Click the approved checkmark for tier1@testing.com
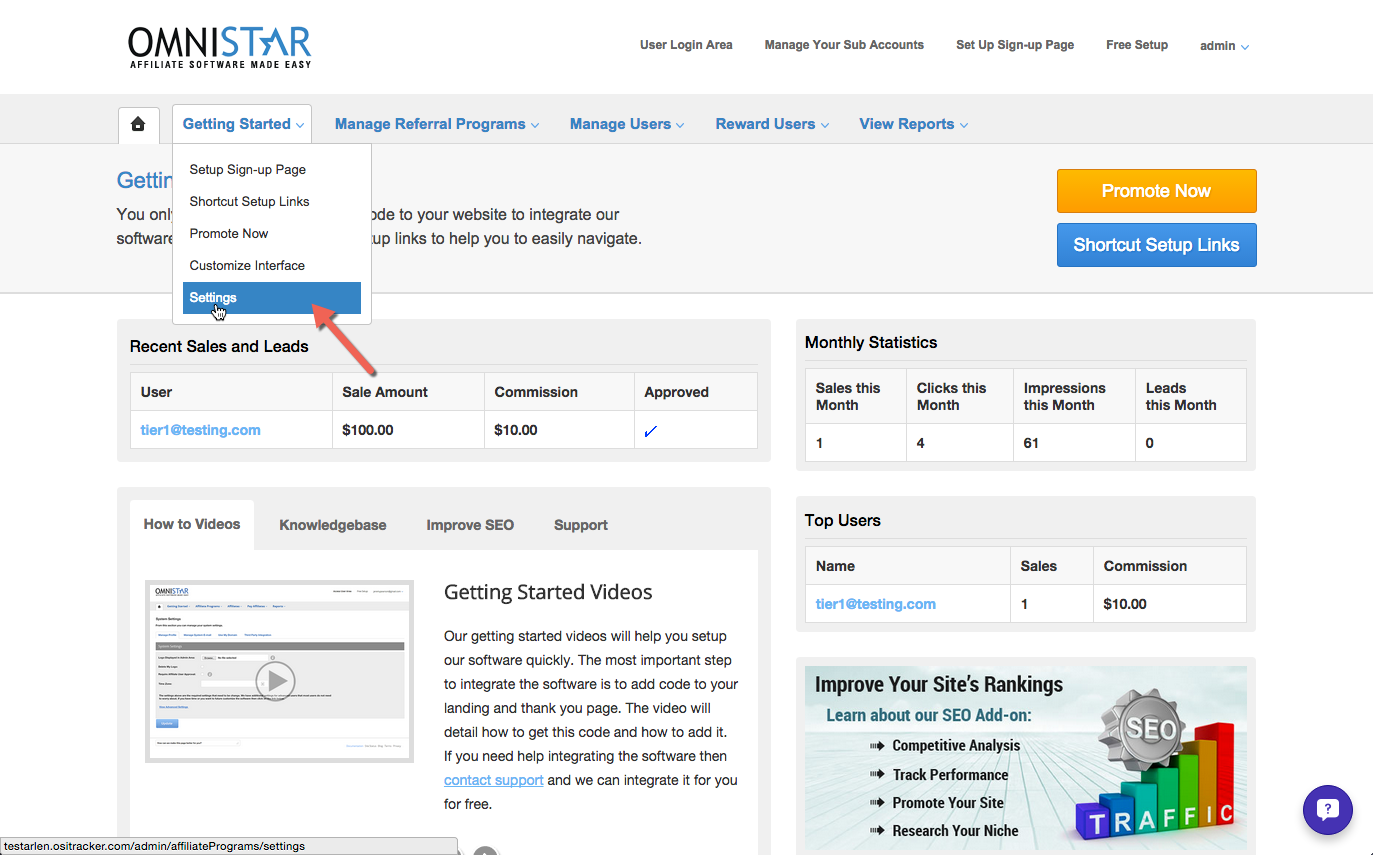 651,431
